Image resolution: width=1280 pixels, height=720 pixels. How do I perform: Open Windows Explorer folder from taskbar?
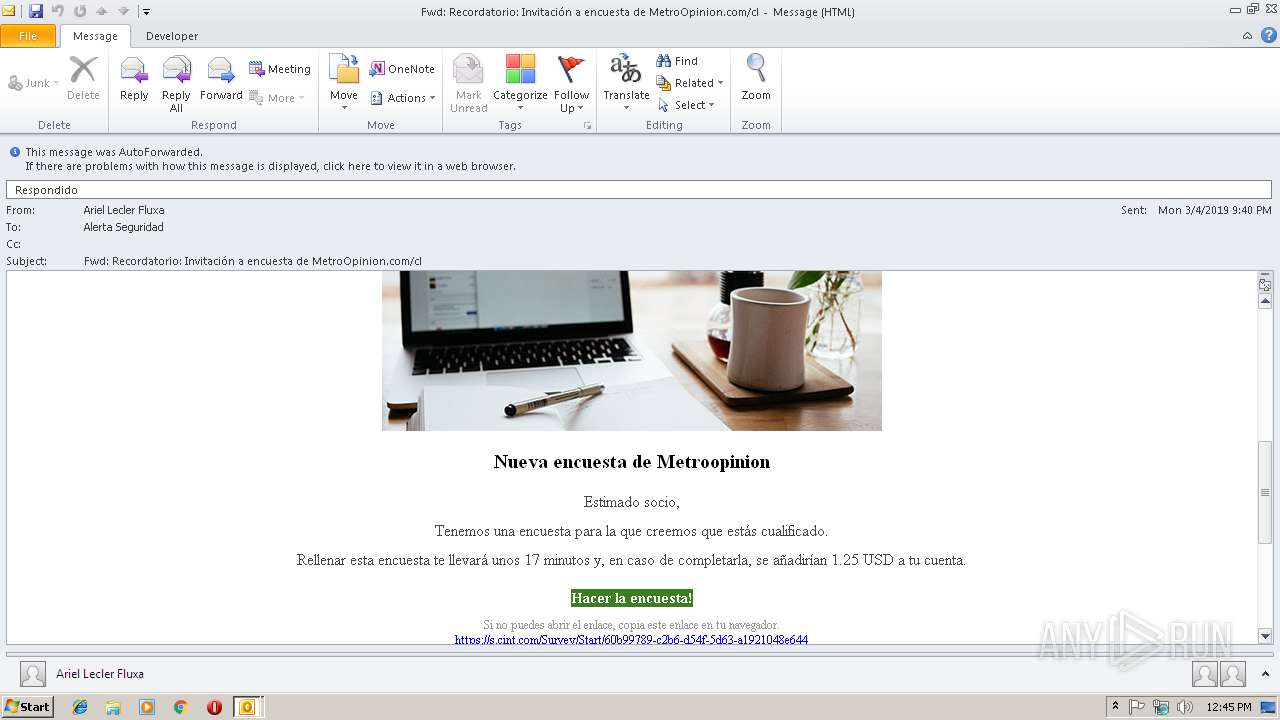coord(113,707)
